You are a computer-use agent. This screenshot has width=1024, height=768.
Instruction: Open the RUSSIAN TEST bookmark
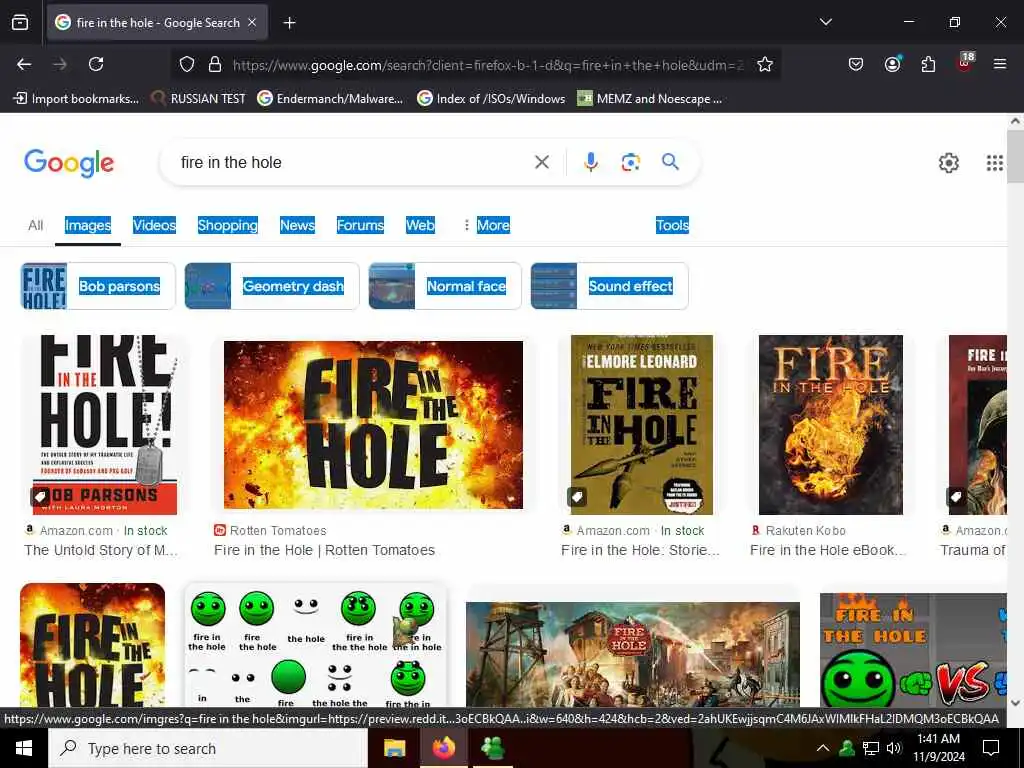click(198, 99)
